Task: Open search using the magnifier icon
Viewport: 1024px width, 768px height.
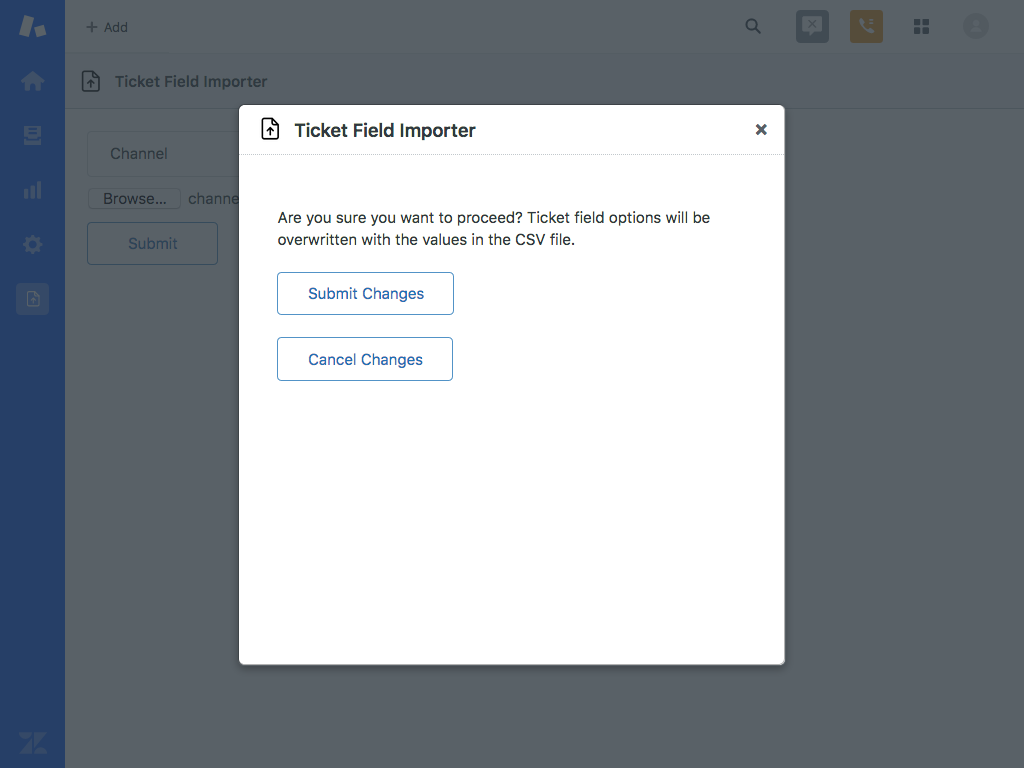Action: point(753,26)
